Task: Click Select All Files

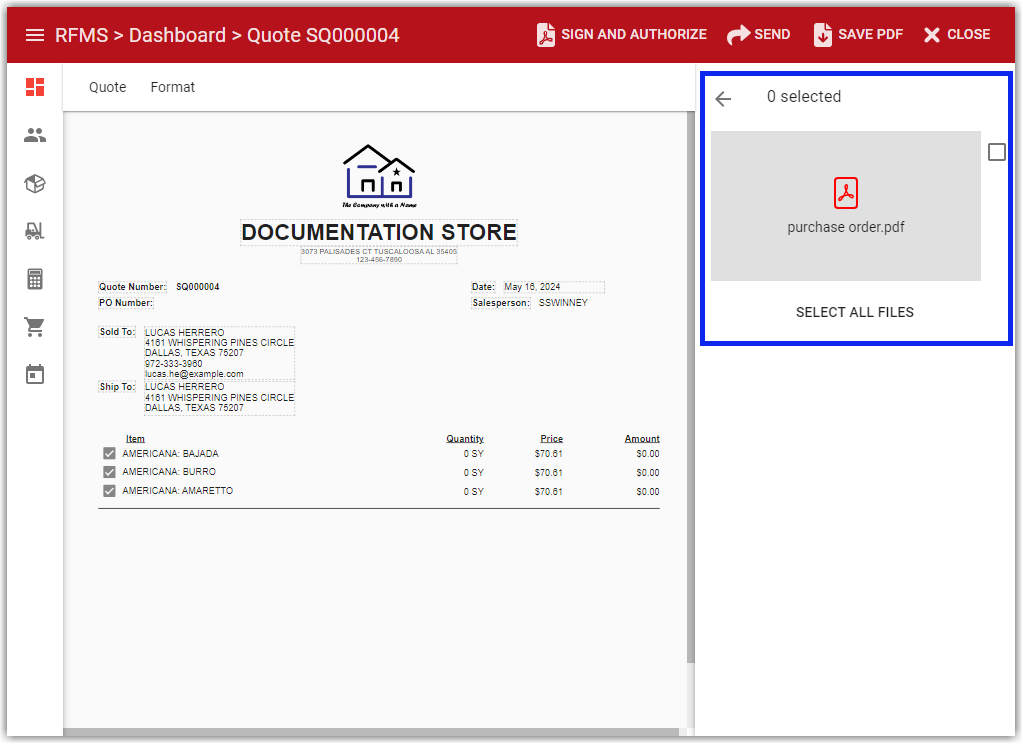Action: [x=855, y=313]
